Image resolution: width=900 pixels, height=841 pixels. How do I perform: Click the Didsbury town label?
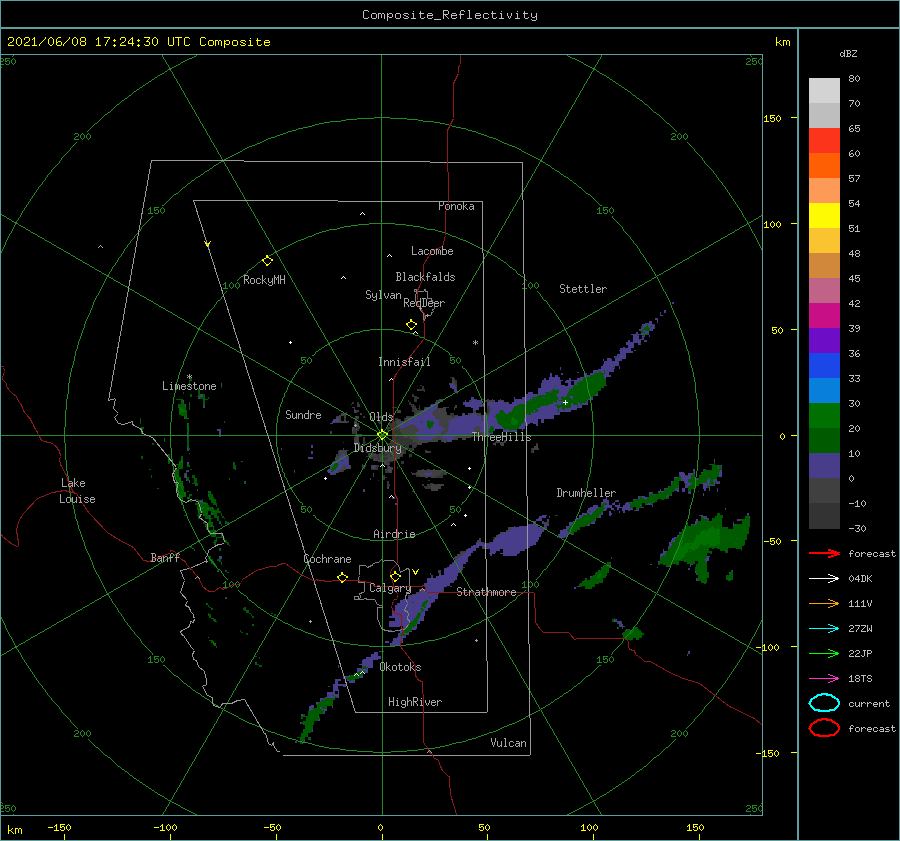[x=378, y=448]
